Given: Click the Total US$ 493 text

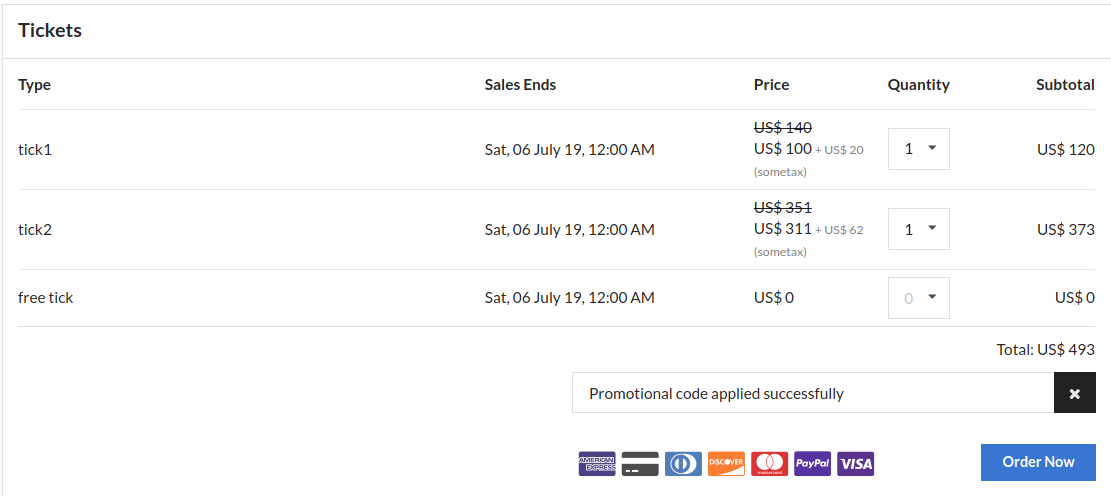Looking at the screenshot, I should pos(1046,349).
